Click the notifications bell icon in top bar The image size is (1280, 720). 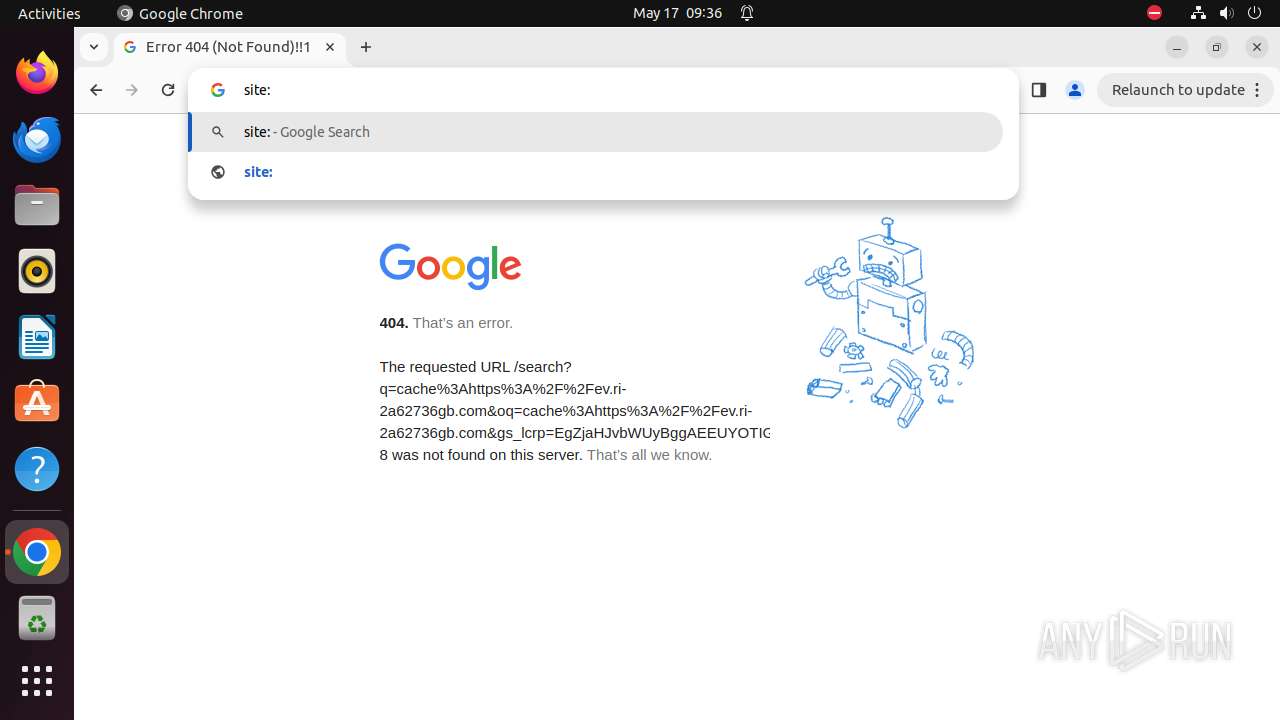point(747,13)
